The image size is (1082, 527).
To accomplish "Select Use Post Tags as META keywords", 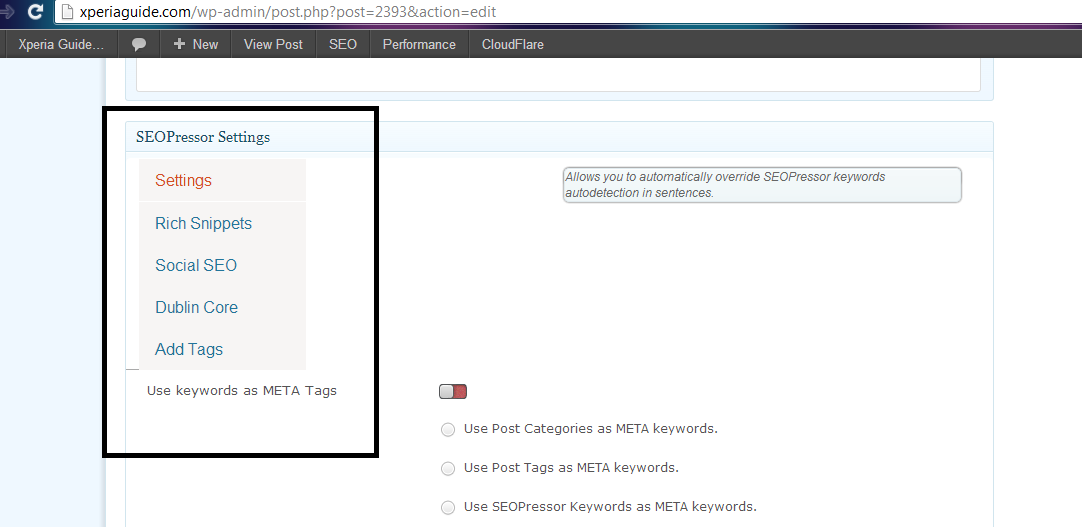I will pos(448,469).
